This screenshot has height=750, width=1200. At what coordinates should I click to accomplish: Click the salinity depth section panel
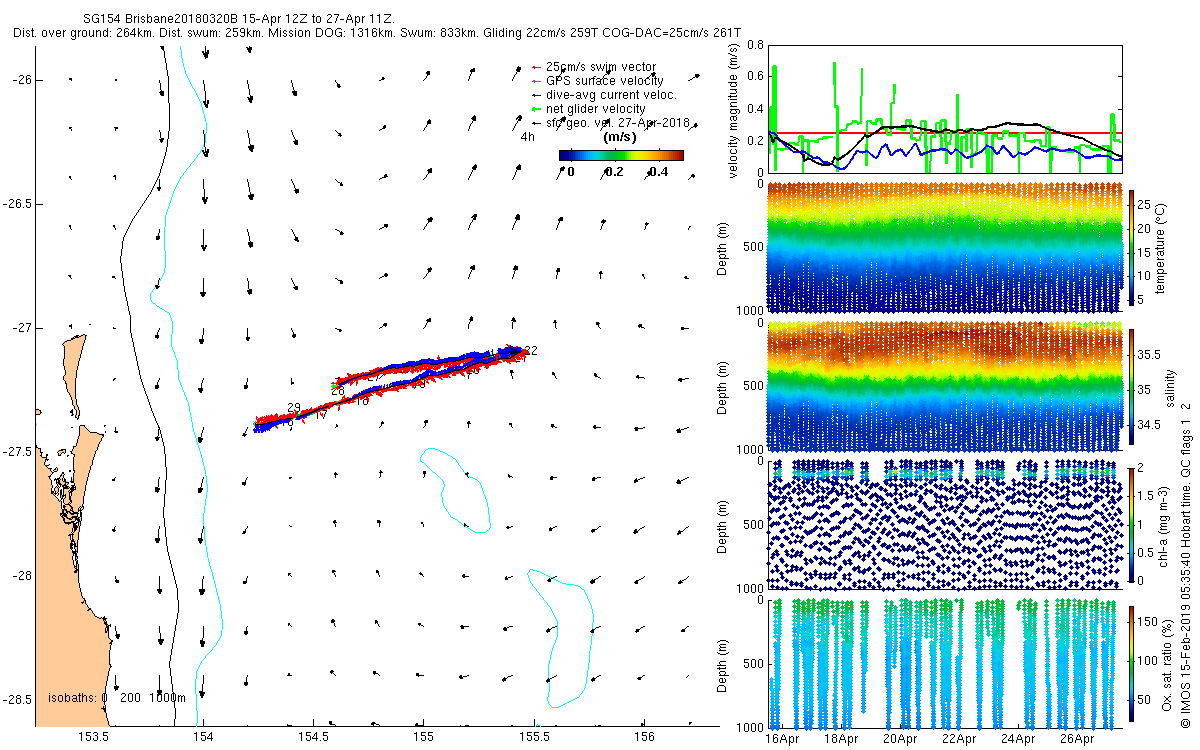945,385
